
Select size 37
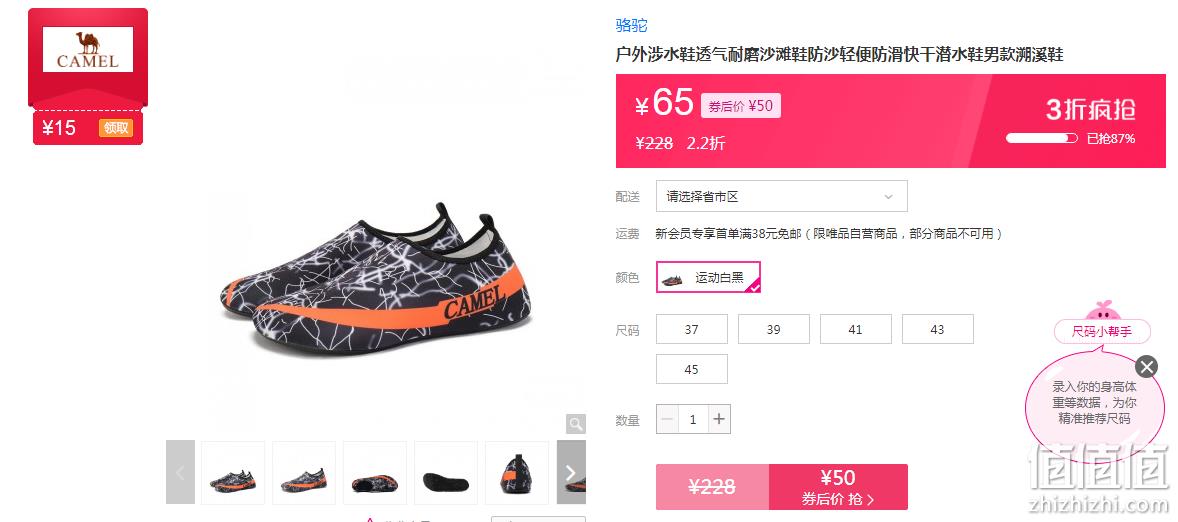[692, 329]
